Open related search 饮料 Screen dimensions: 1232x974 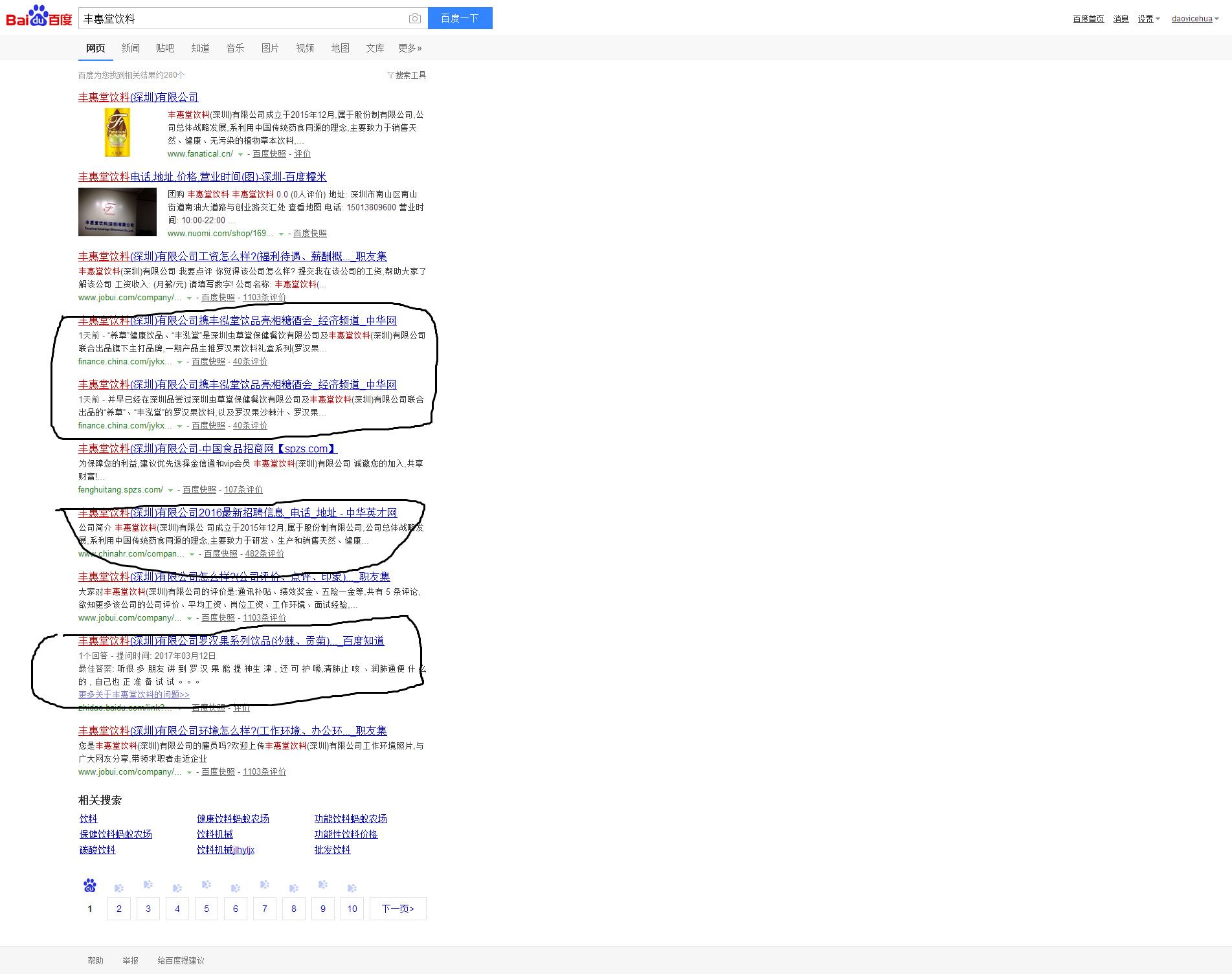point(89,819)
